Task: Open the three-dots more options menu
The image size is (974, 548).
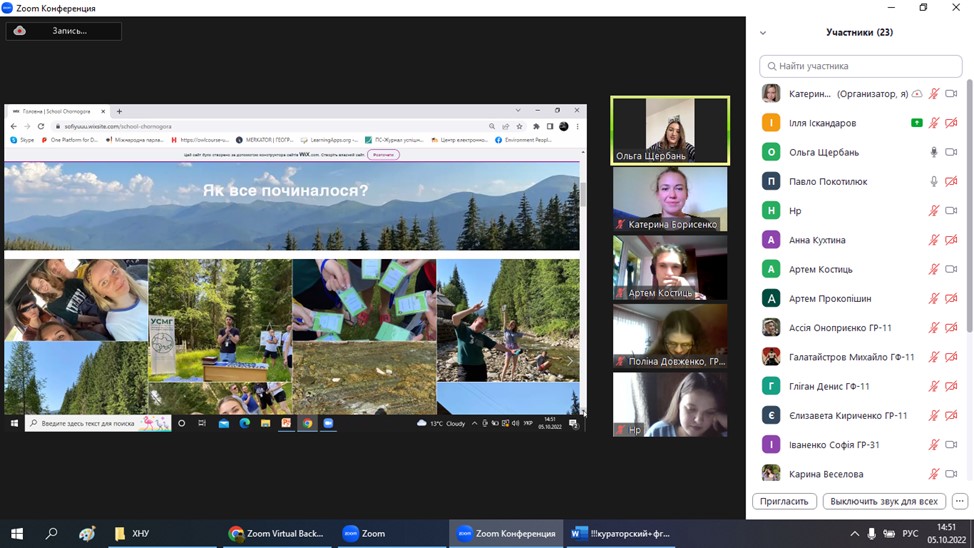Action: point(959,501)
